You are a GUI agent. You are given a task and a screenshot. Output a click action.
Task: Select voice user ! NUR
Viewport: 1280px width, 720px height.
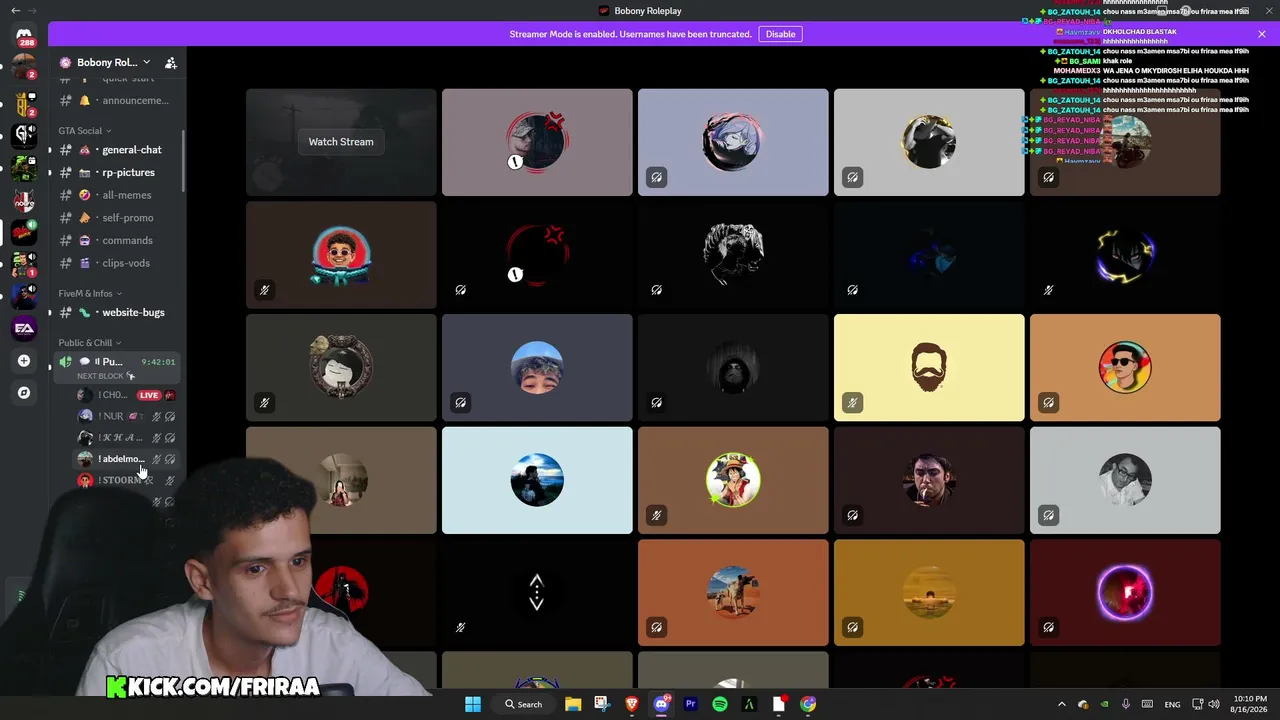(127, 416)
